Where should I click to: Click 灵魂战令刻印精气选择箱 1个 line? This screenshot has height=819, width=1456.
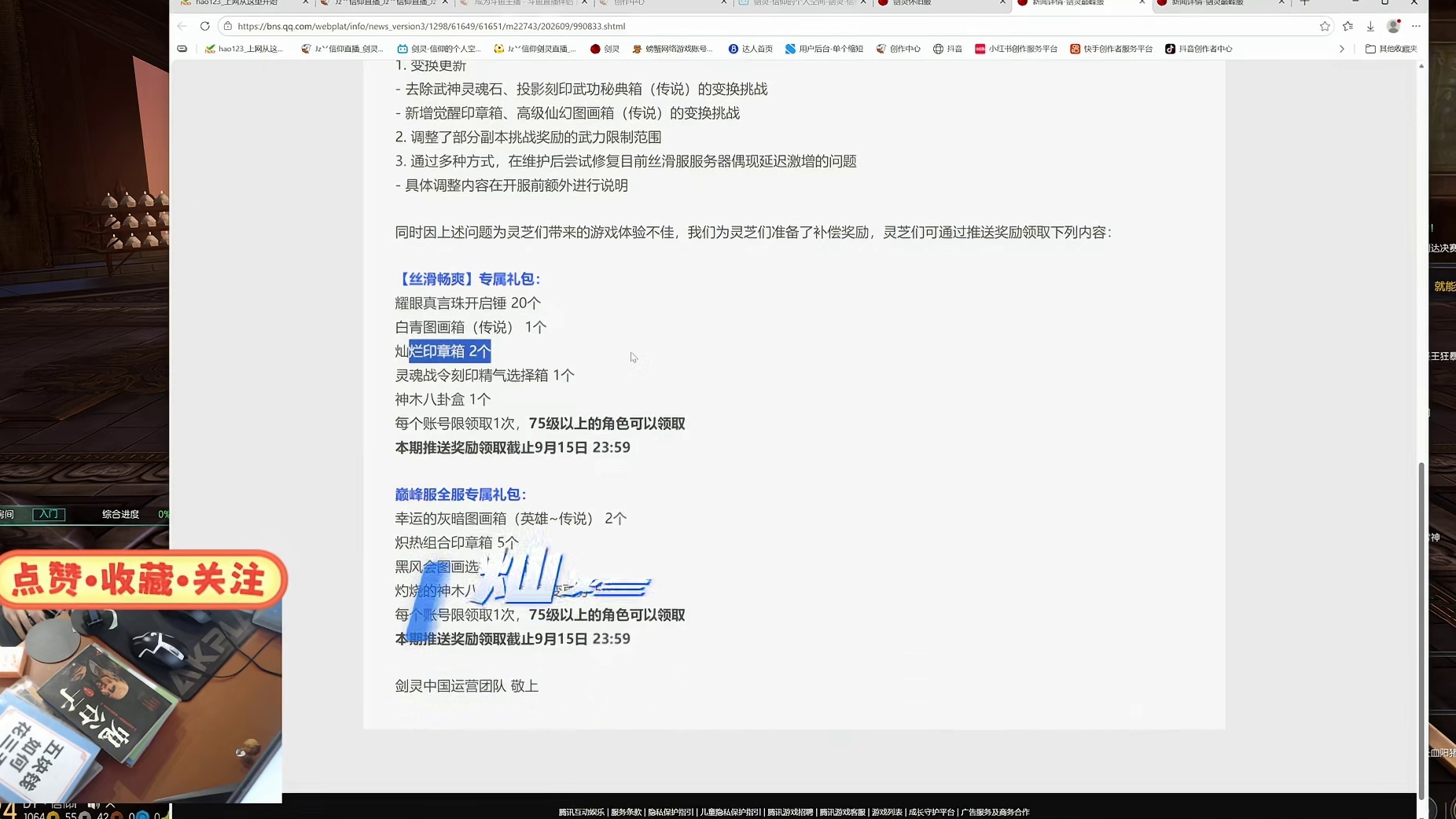point(484,375)
